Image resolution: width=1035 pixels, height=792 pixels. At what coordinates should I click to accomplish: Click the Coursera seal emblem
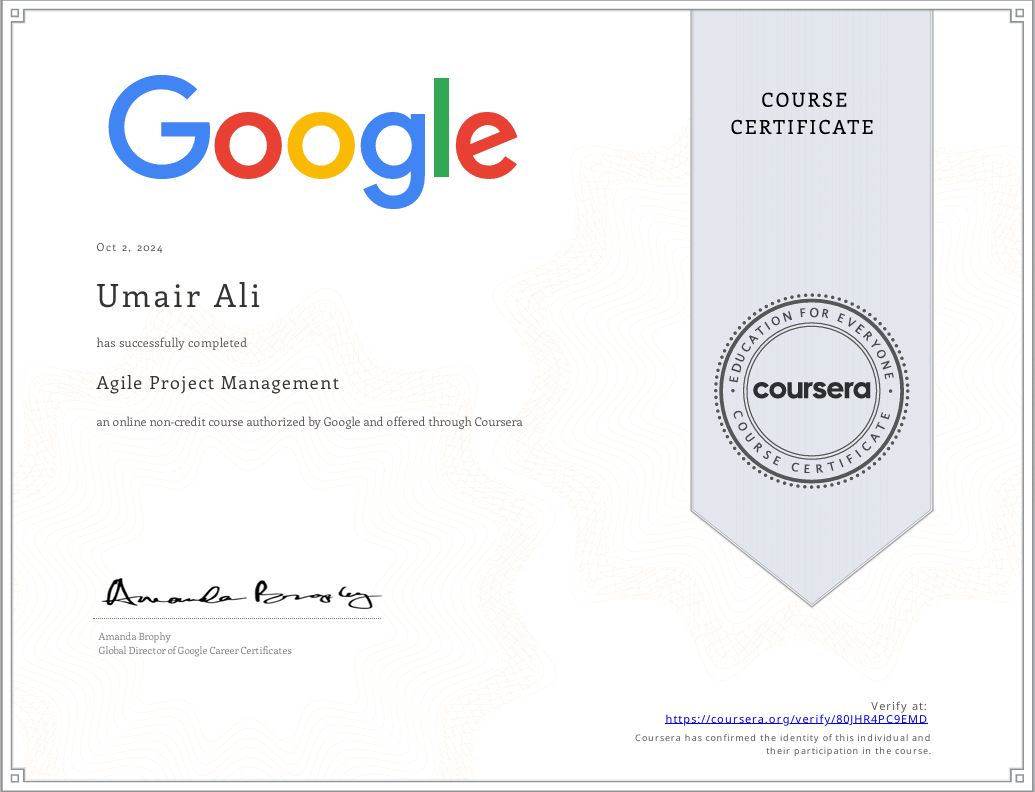[811, 391]
